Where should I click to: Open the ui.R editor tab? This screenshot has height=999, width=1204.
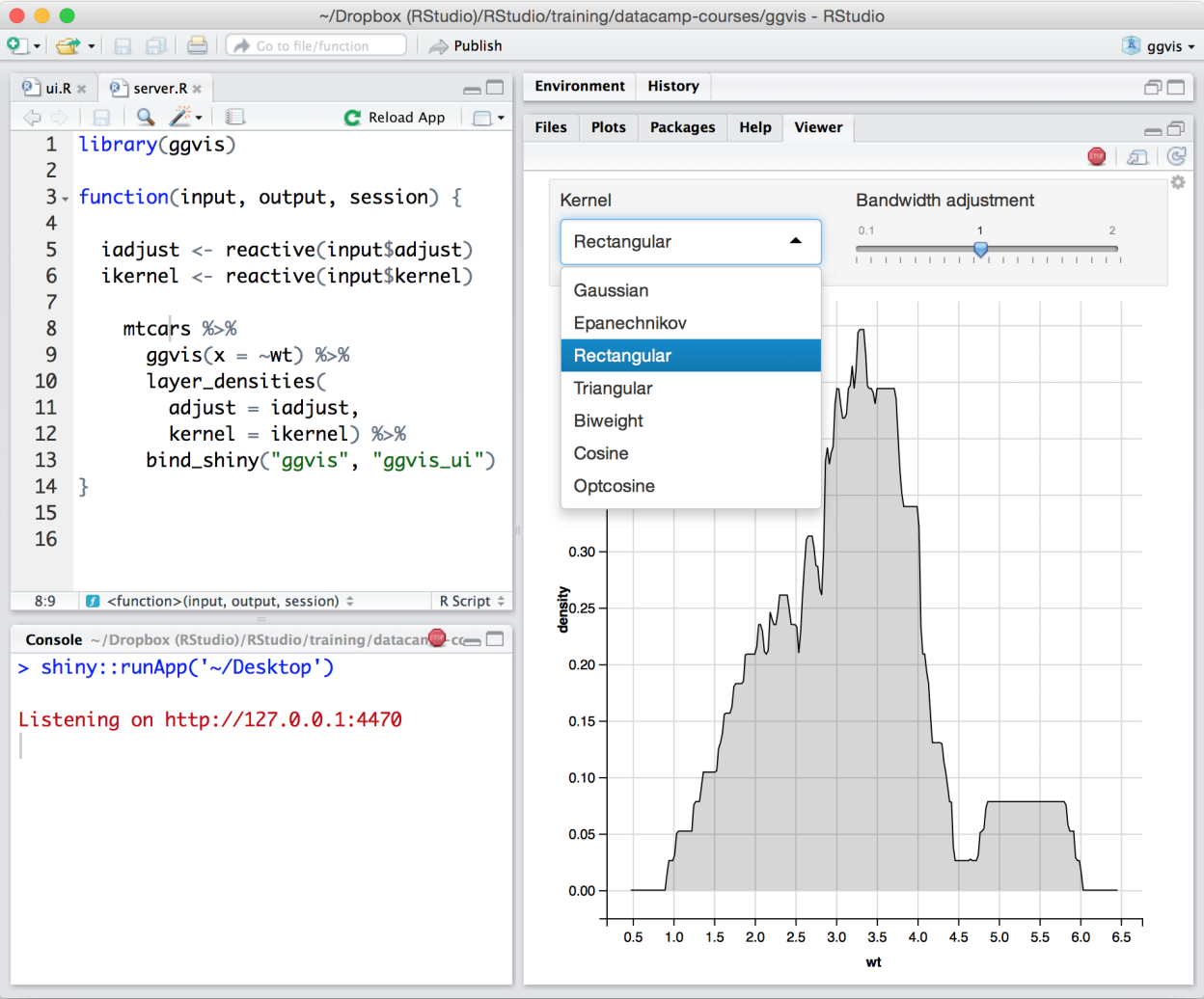[57, 88]
